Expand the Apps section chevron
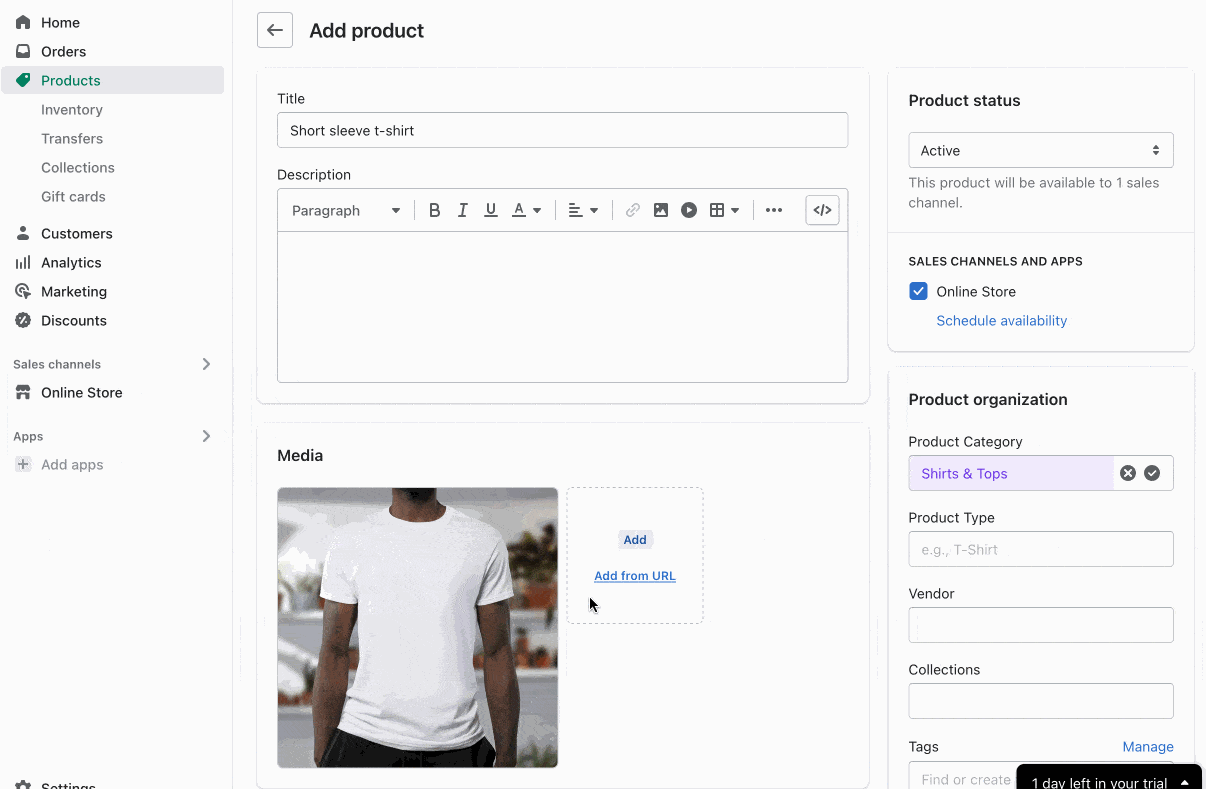The height and width of the screenshot is (789, 1206). click(206, 436)
